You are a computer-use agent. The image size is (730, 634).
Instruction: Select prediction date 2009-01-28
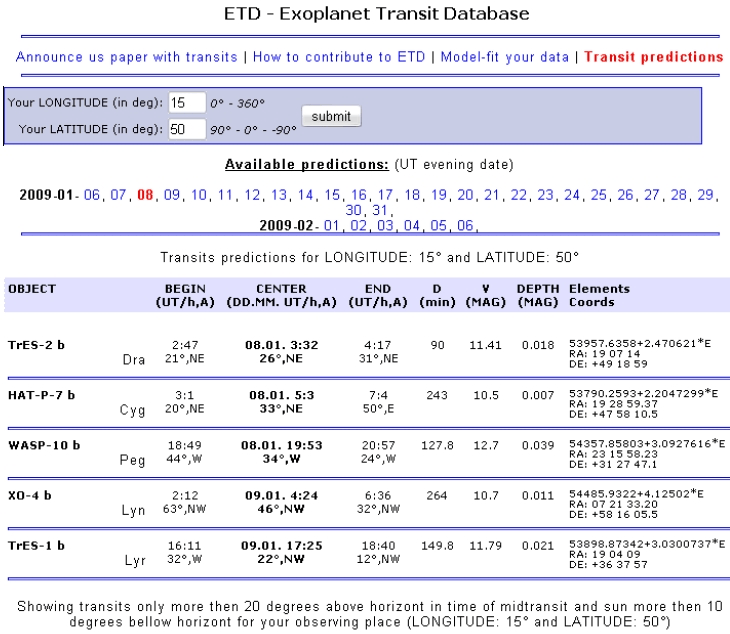click(x=679, y=195)
